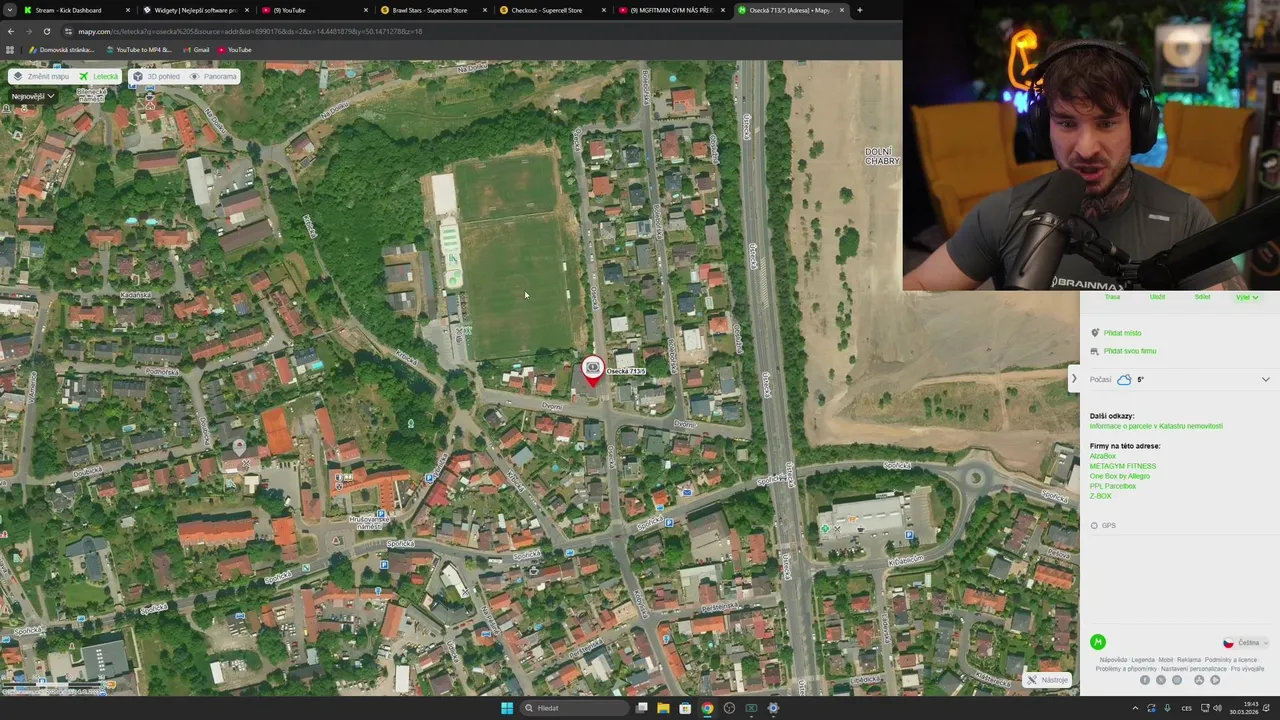
Task: Open One Box by Allegro link
Action: tap(1120, 476)
